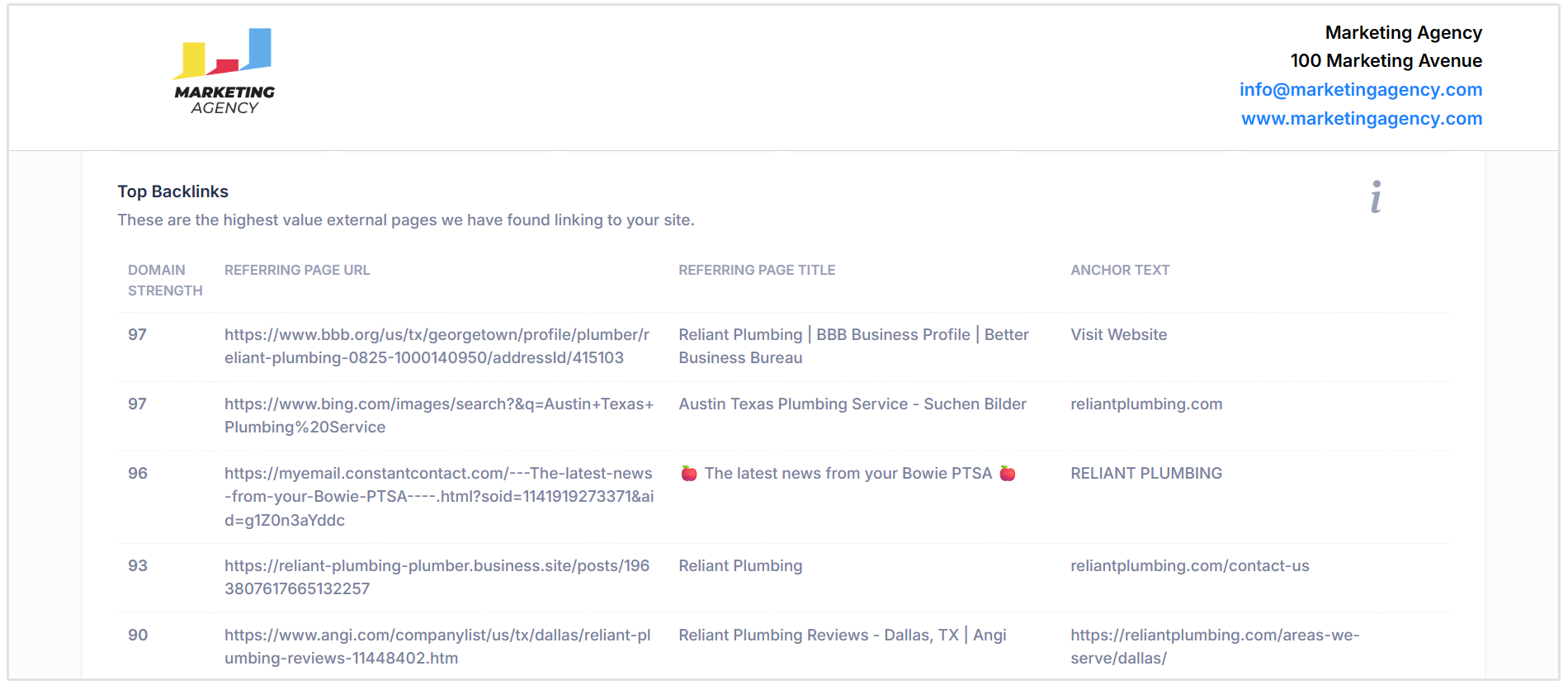Click 'Austin Texas Plumbing Service - Suchen Bilder' title

852,404
